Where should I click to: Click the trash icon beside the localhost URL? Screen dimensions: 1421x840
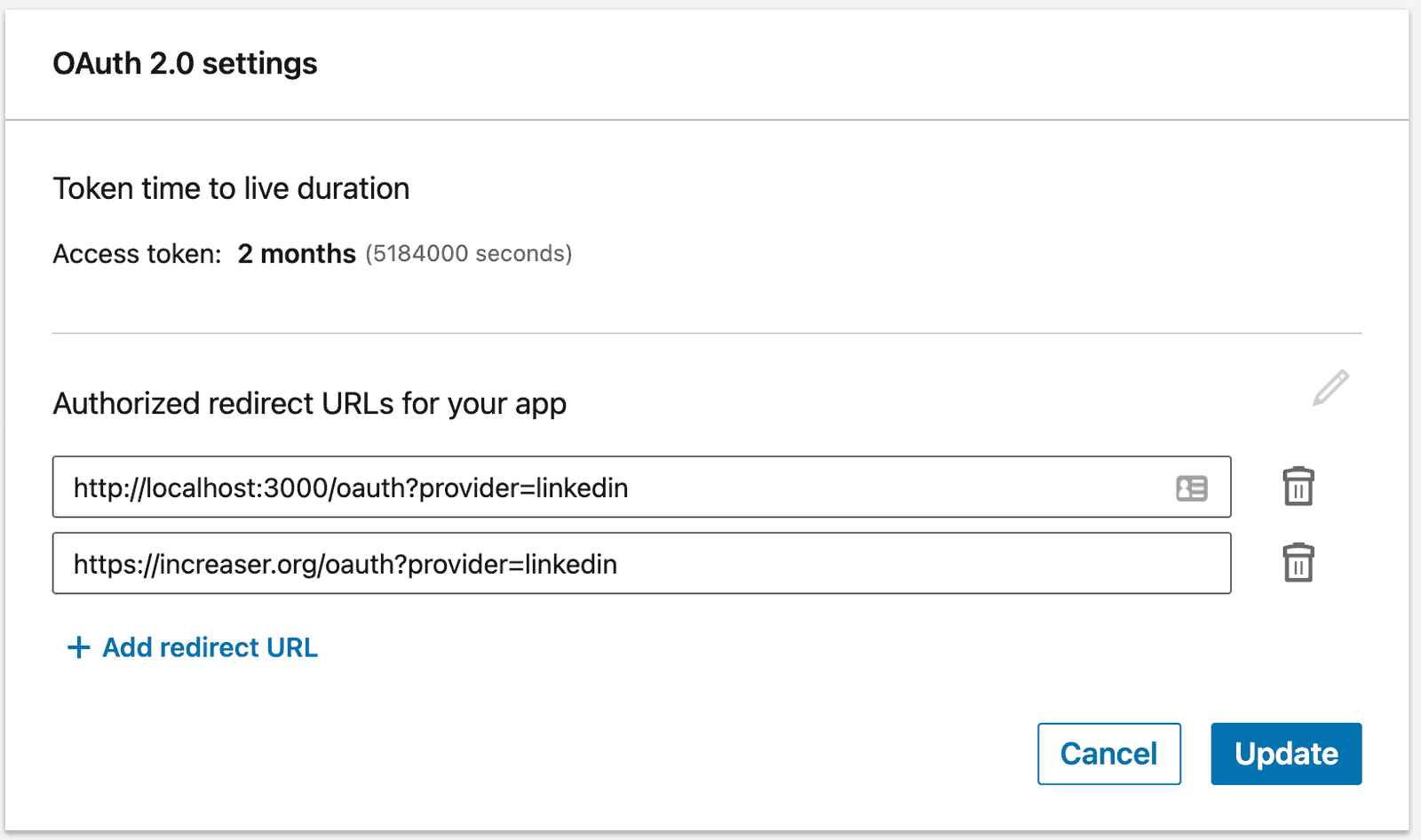click(x=1298, y=487)
